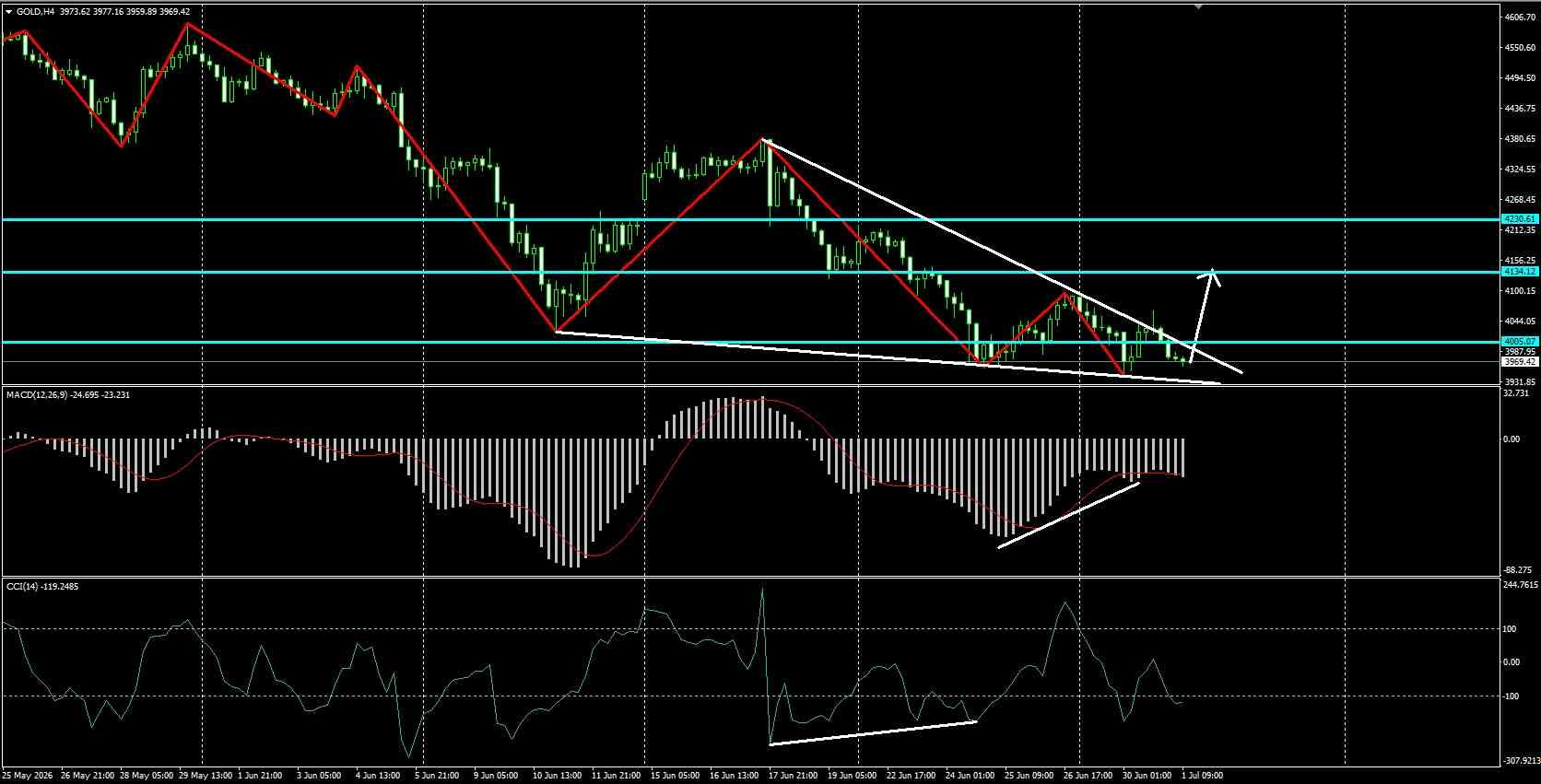This screenshot has height=784, width=1541.
Task: Select the white trendline on MACD histogram
Action: click(1069, 515)
